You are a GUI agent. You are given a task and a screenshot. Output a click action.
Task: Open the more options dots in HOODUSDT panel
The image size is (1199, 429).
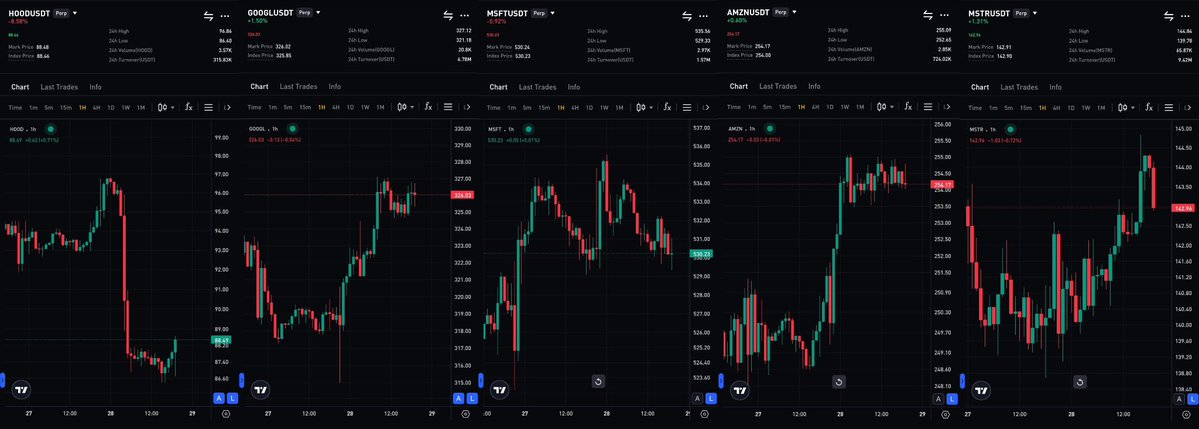pyautogui.click(x=225, y=15)
